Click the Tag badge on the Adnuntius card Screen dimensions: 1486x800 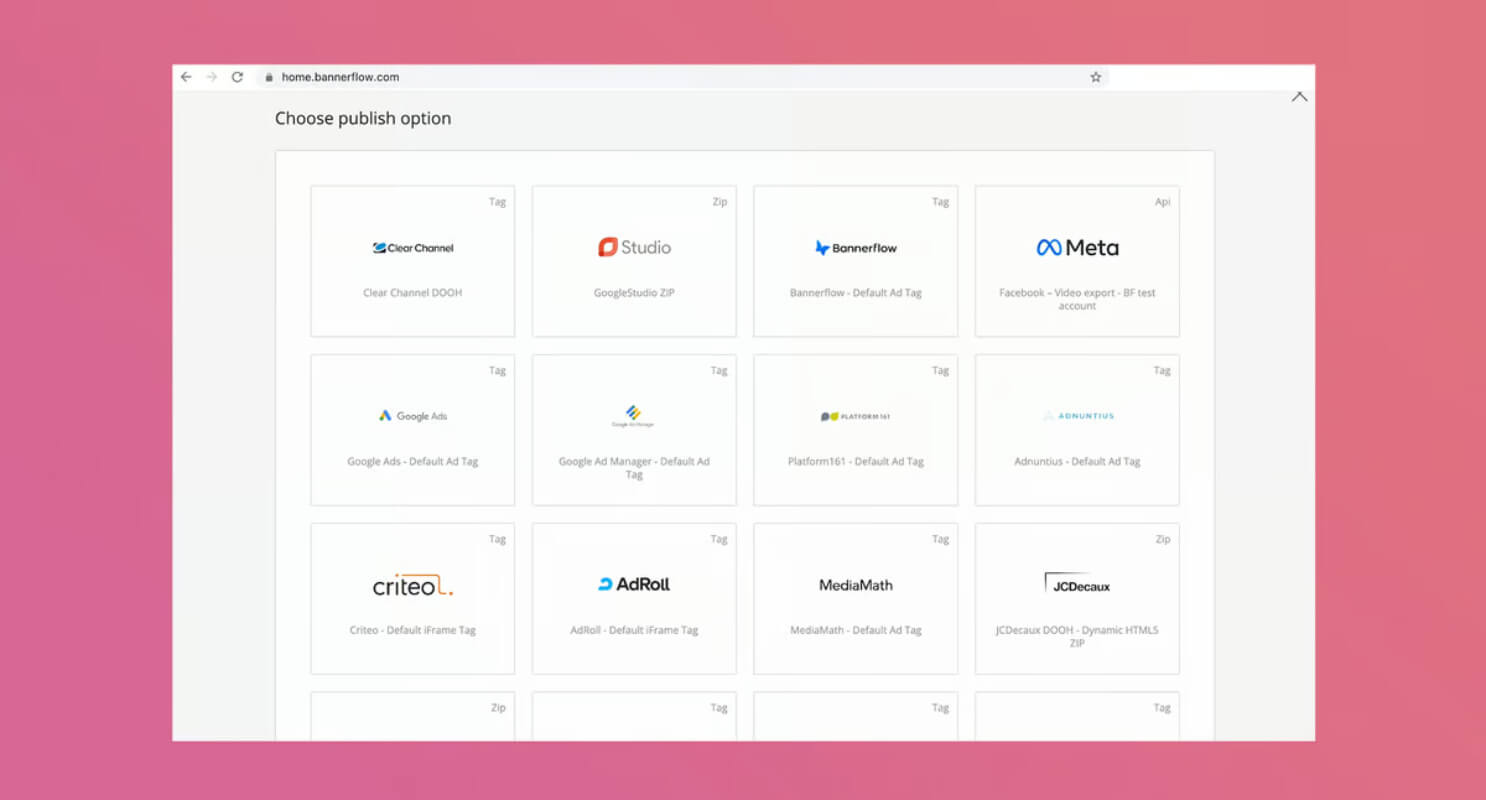tap(1162, 370)
